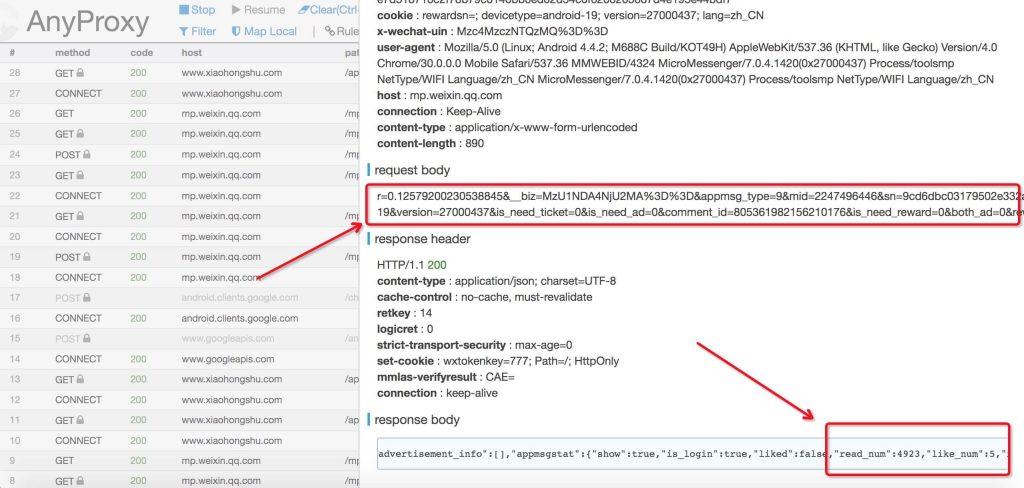This screenshot has height=488, width=1024.
Task: Click 'strict-transport-security : max-age=0' line
Action: click(475, 345)
